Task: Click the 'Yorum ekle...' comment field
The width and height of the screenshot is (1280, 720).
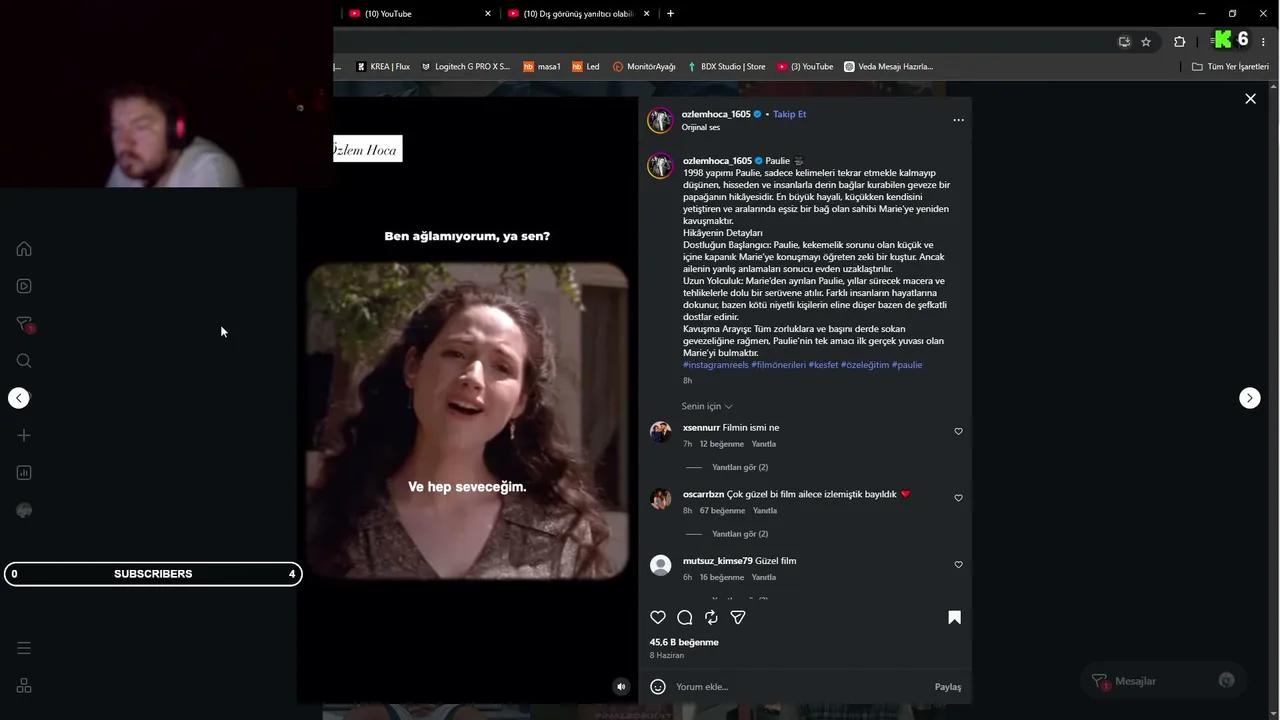Action: click(x=800, y=687)
